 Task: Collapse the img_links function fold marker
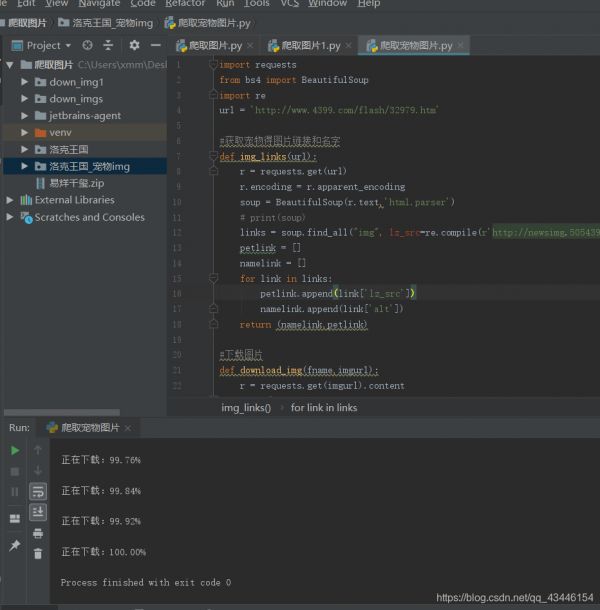213,156
